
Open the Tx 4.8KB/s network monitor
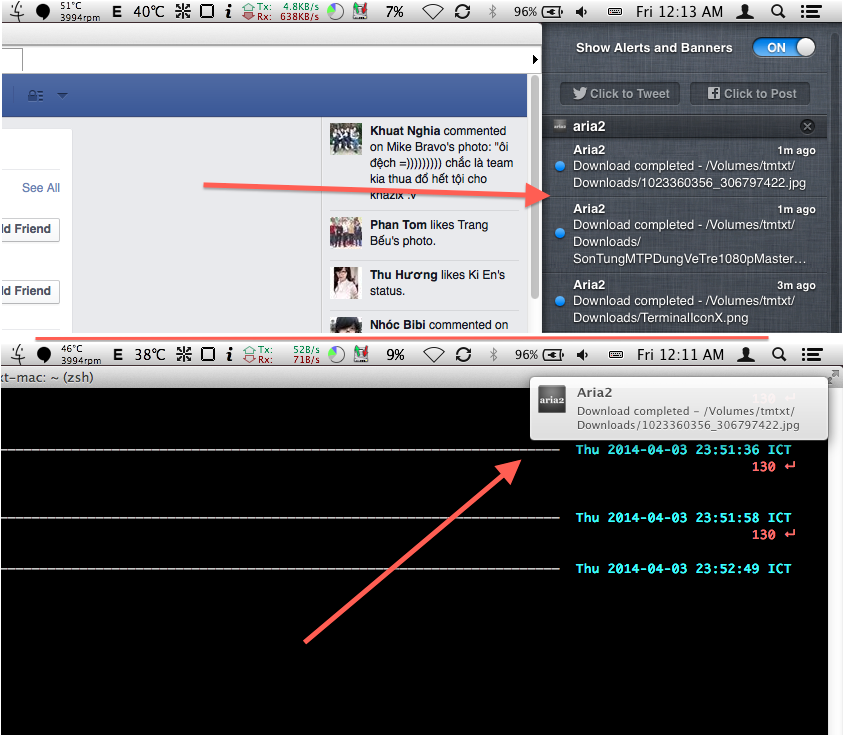click(x=280, y=11)
